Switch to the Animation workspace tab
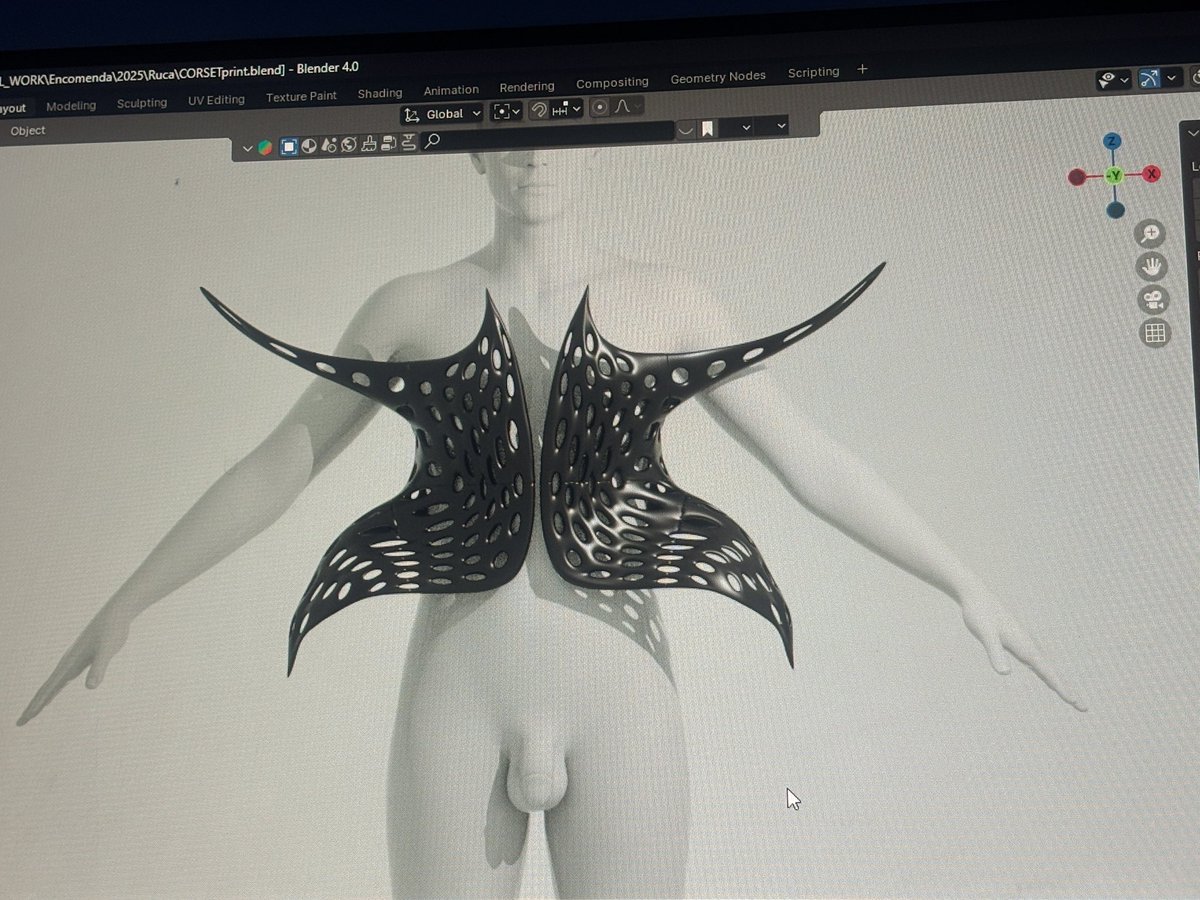Screen dimensions: 1200x900 (x=451, y=90)
